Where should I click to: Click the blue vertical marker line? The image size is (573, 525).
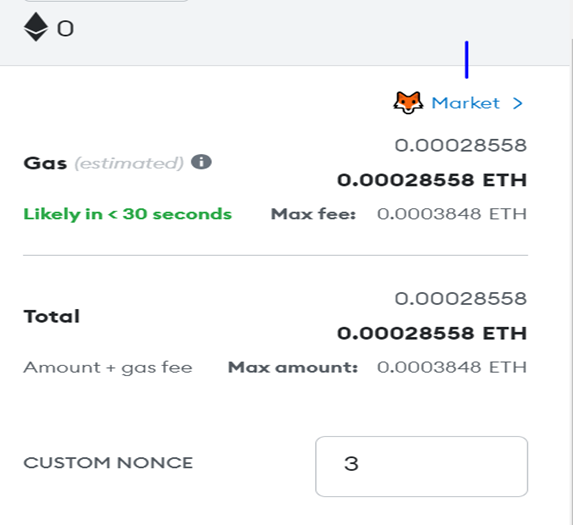467,60
